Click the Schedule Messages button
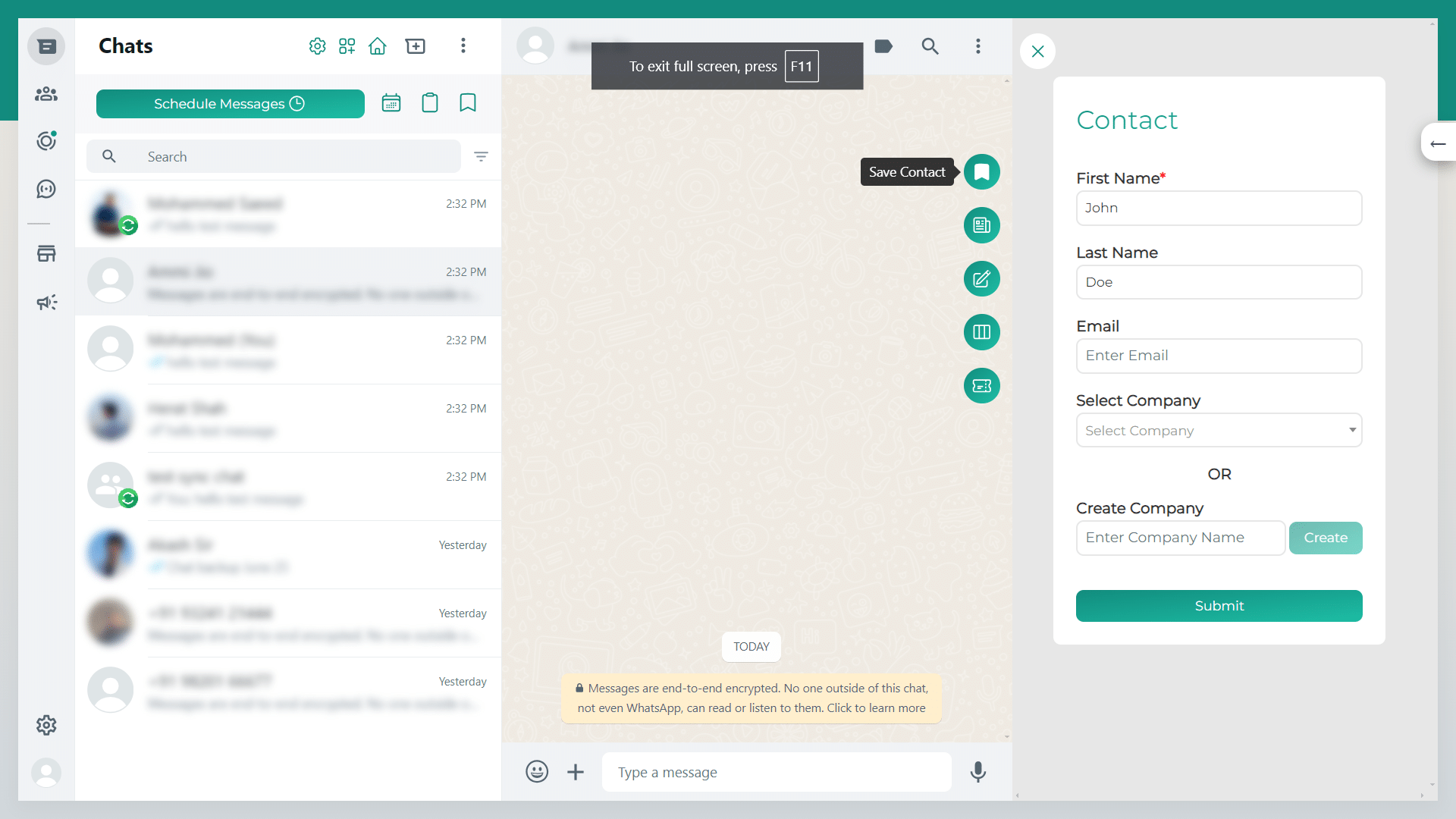This screenshot has width=1456, height=819. (x=230, y=104)
